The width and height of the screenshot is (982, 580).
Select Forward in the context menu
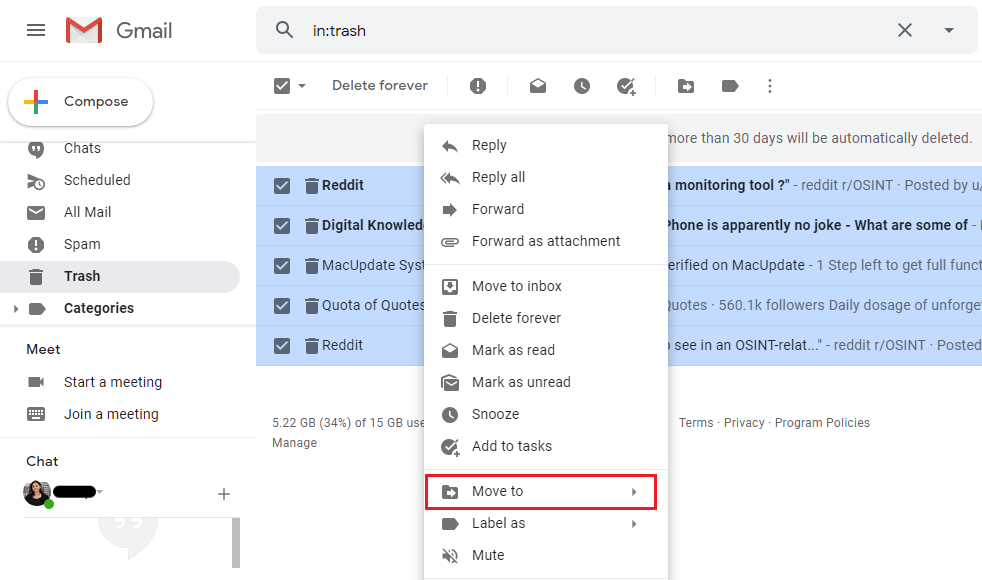pos(546,209)
